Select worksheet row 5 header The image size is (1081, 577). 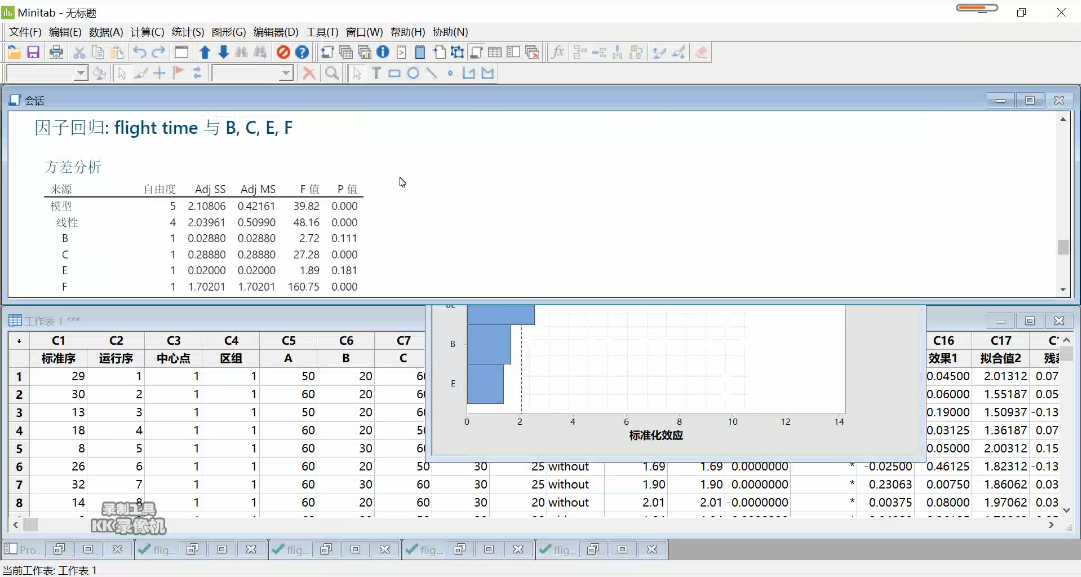(x=19, y=448)
